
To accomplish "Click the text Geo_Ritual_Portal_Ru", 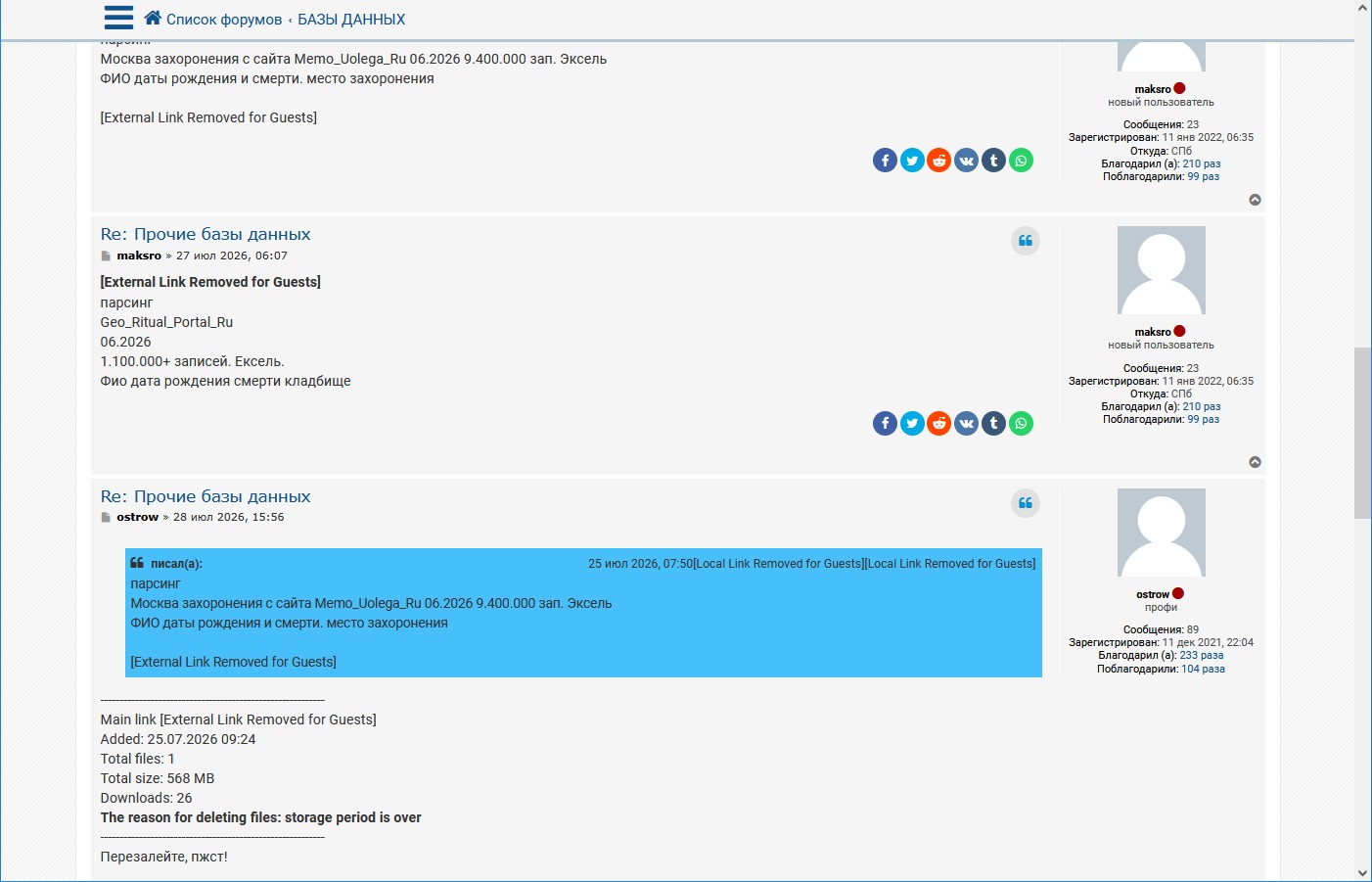I will pos(166,322).
